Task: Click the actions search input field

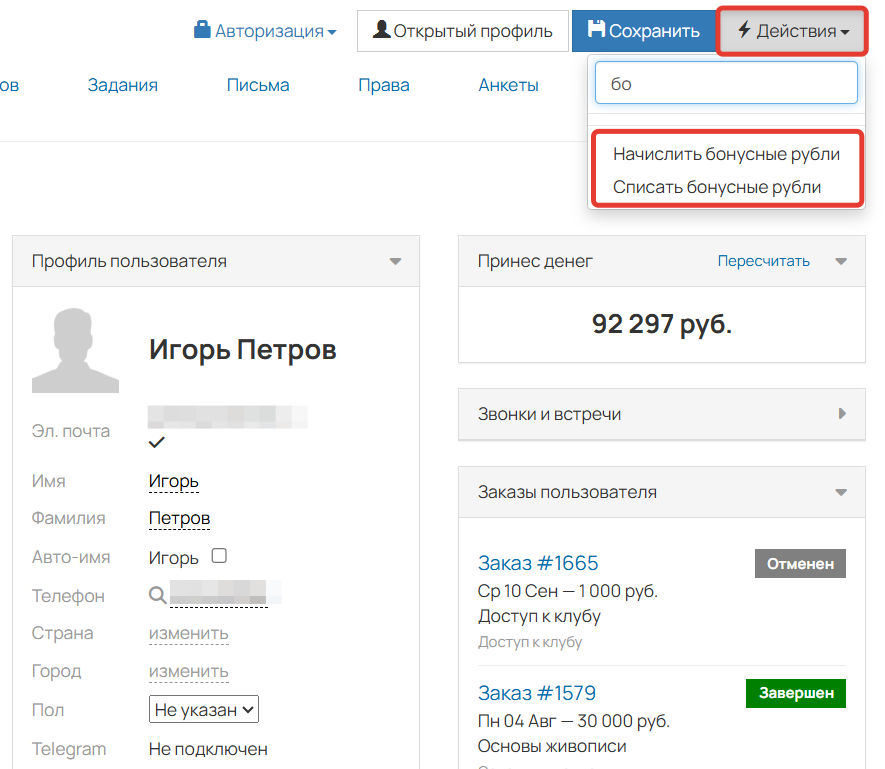Action: 726,84
